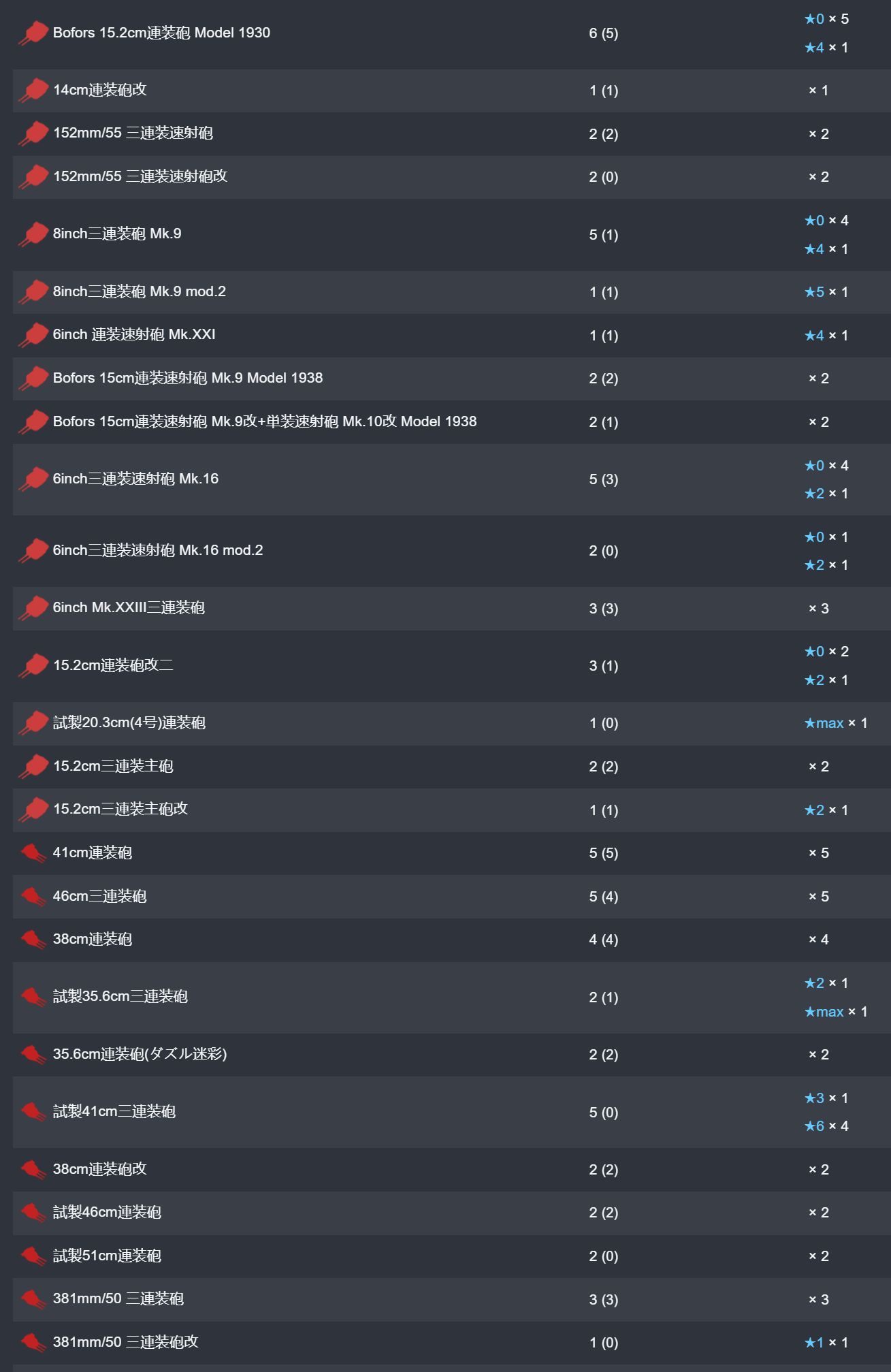Select the Bofors 15cm連装速射砲 Mk.9 Model 1938 entry
The image size is (891, 1372).
pyautogui.click(x=188, y=378)
